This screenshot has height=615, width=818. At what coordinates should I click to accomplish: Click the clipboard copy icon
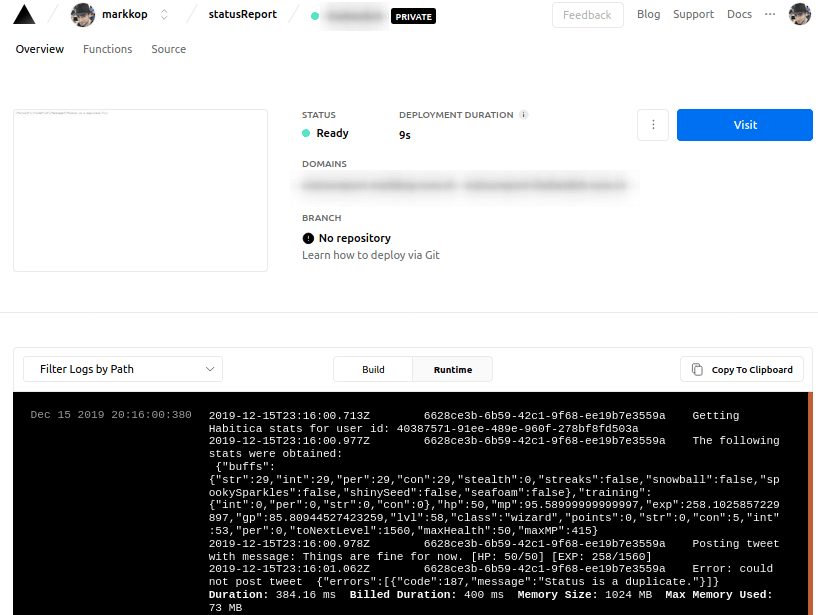(697, 369)
